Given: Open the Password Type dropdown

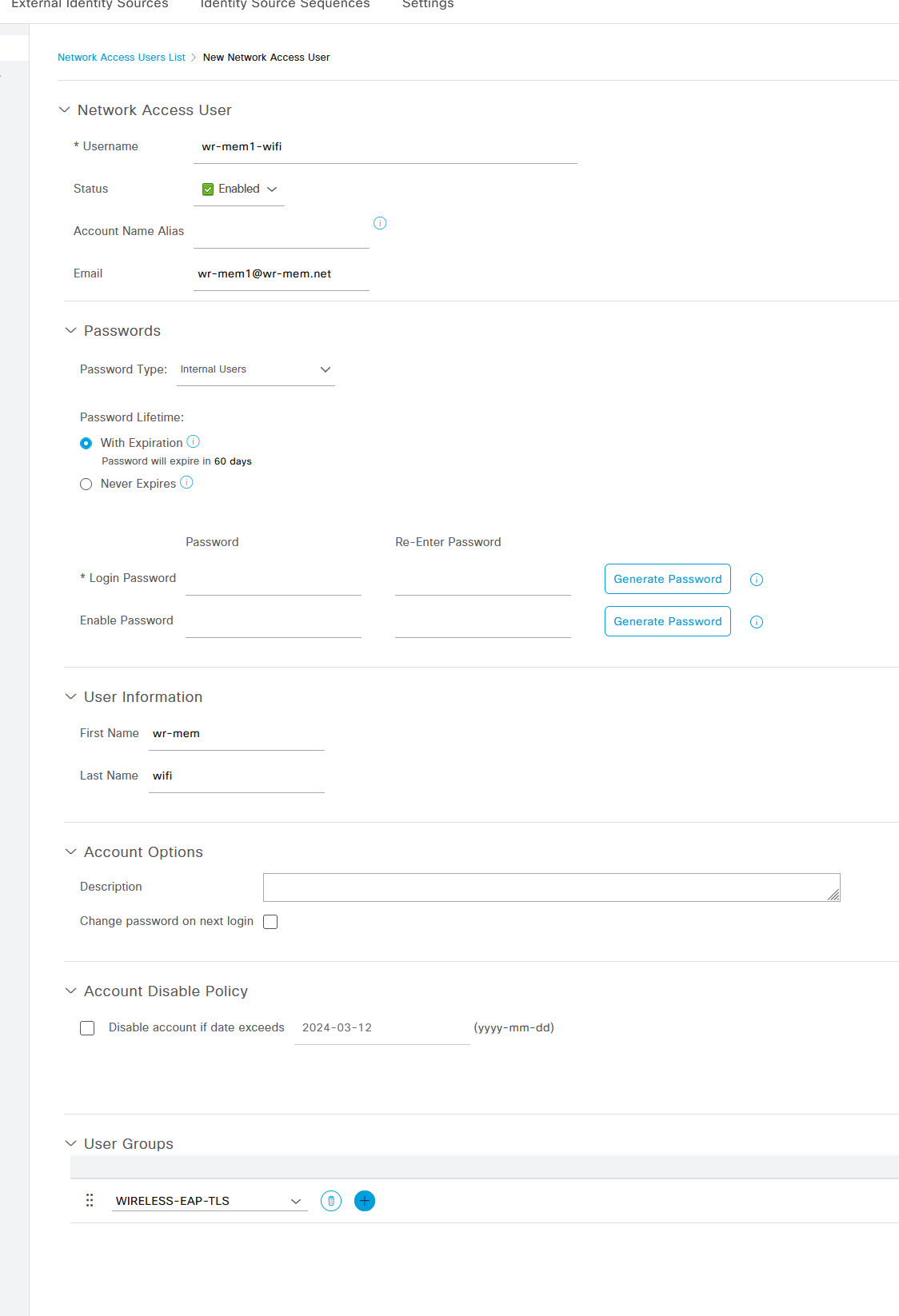Looking at the screenshot, I should point(256,369).
